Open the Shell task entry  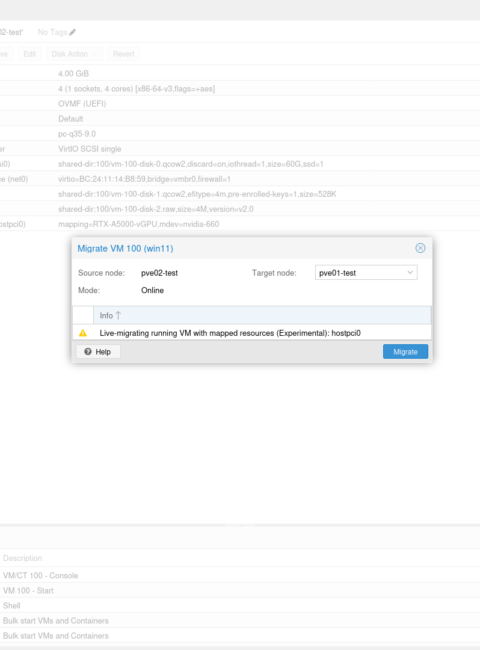(240, 605)
